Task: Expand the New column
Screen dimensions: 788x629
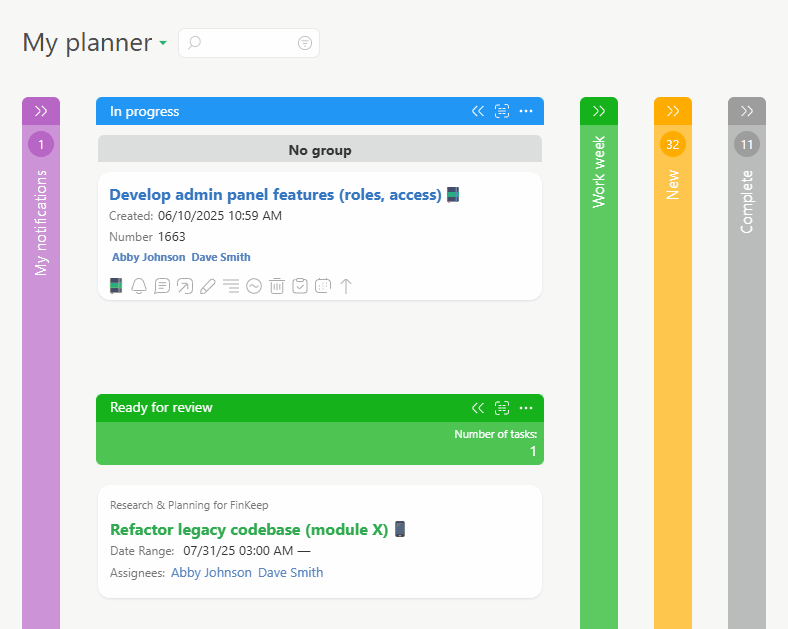Action: pyautogui.click(x=673, y=111)
